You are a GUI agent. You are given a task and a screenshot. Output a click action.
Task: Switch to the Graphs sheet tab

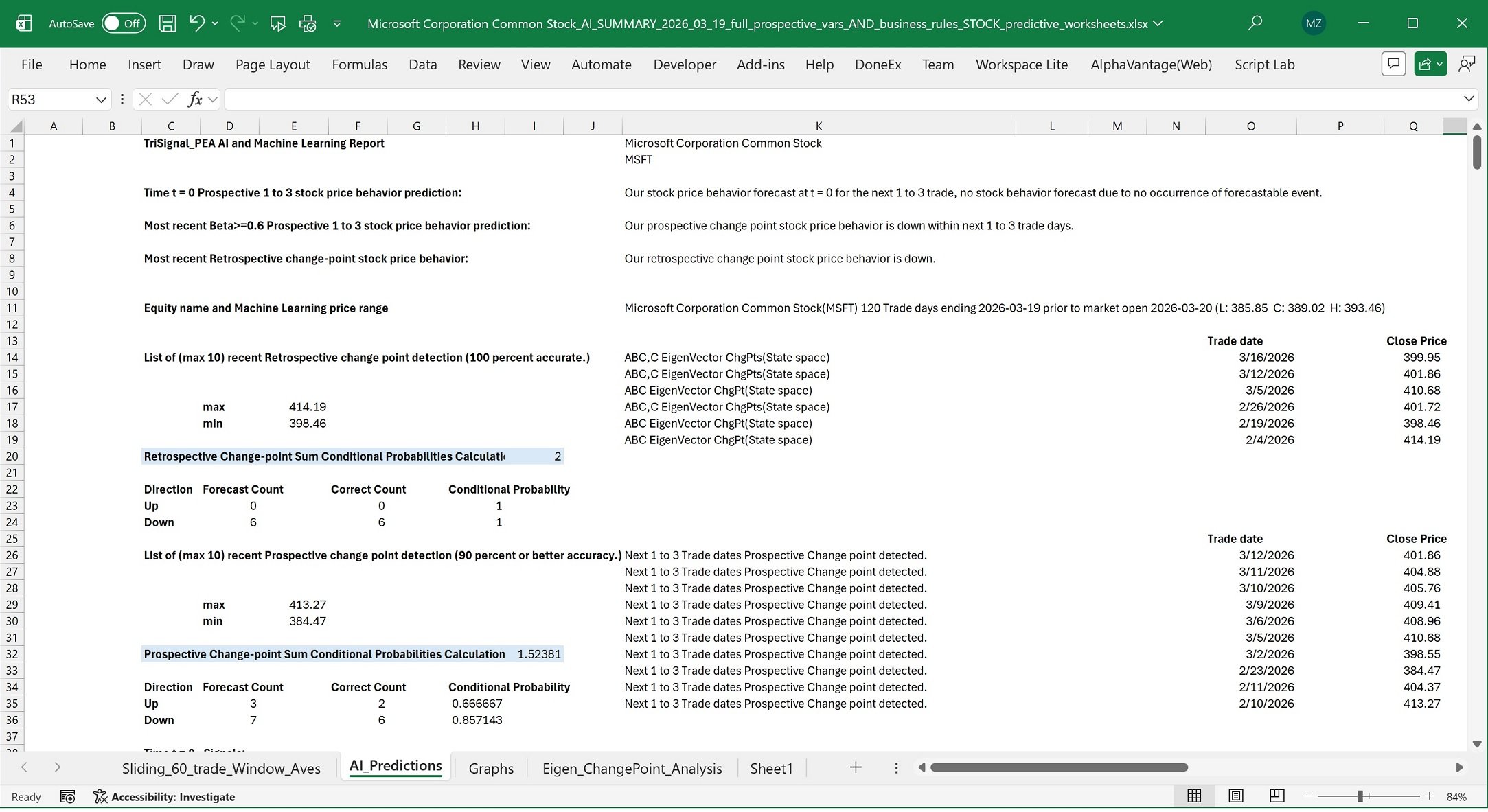click(491, 768)
